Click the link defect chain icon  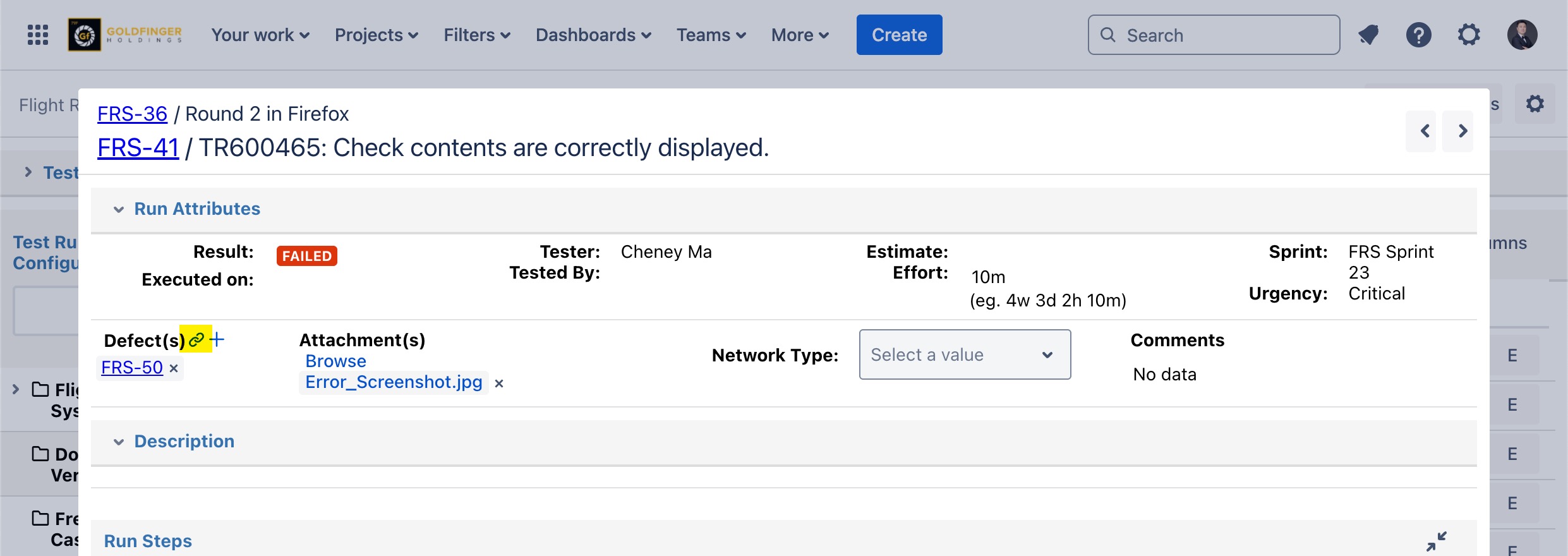(196, 340)
